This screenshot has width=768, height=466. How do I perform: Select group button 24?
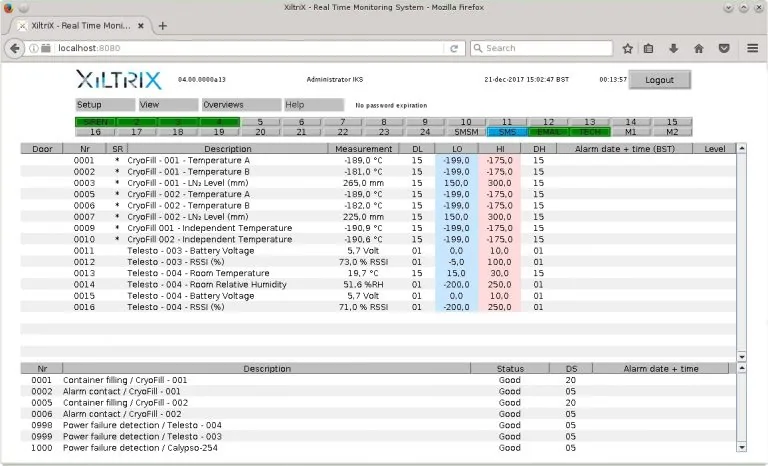click(x=425, y=132)
